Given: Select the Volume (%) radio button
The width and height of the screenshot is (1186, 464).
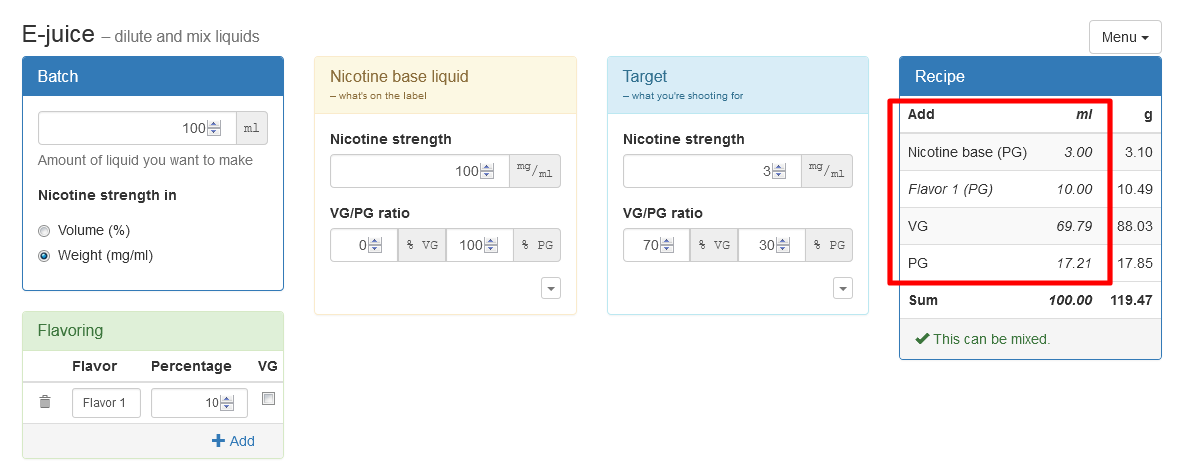Looking at the screenshot, I should [44, 231].
